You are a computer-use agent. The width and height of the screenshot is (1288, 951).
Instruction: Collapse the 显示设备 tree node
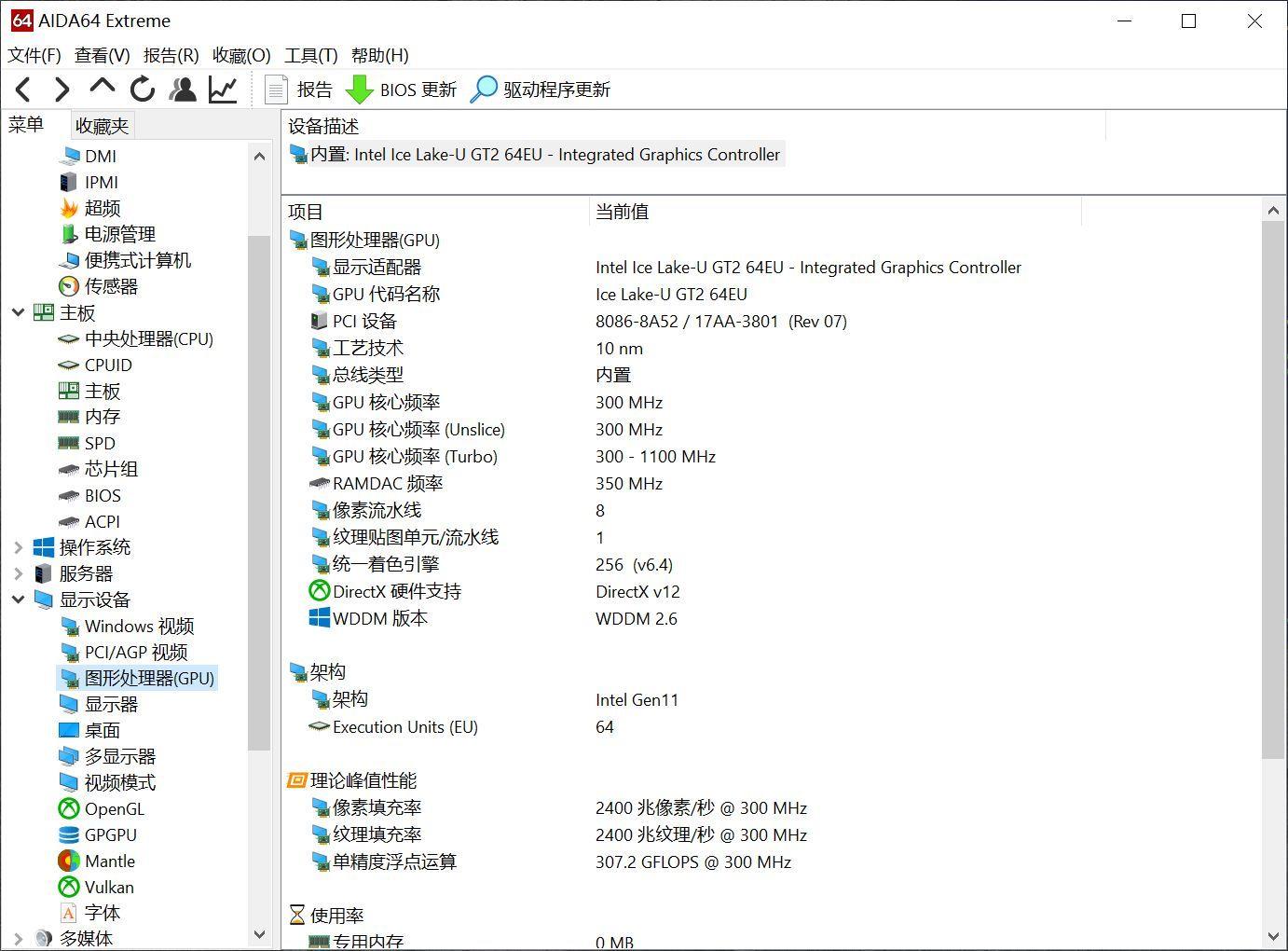(x=18, y=600)
